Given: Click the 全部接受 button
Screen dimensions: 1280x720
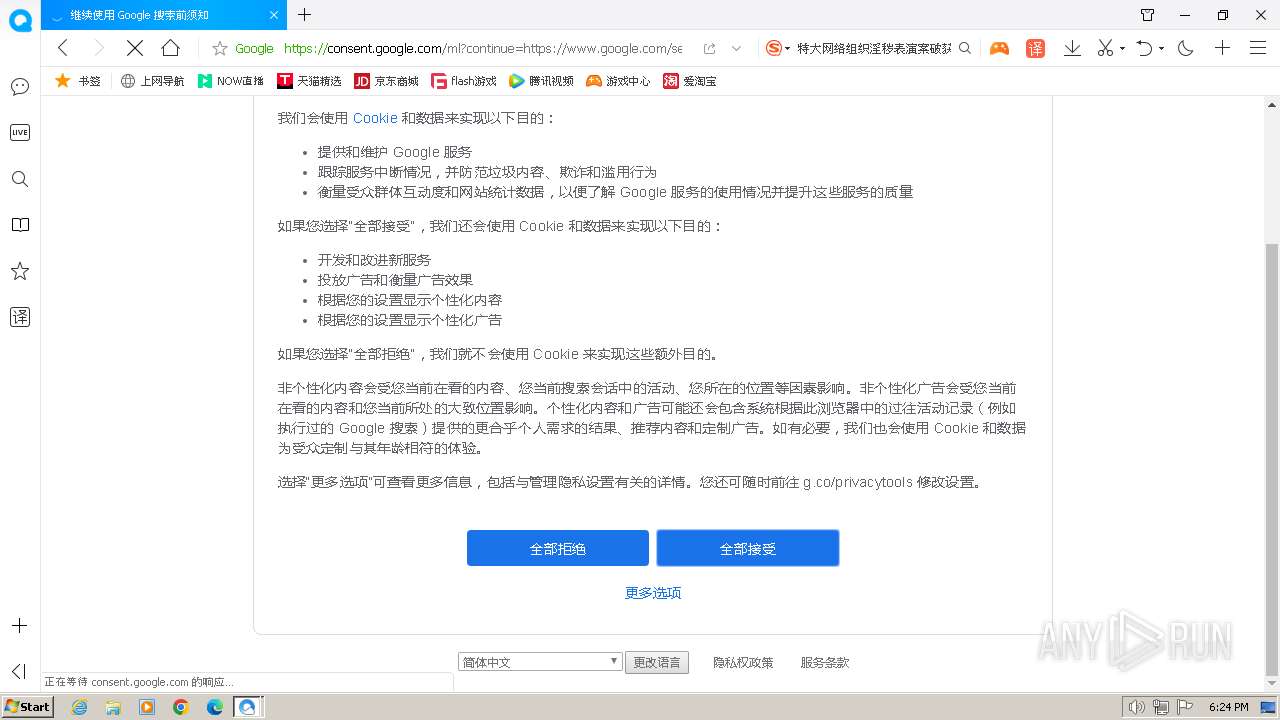Looking at the screenshot, I should click(x=748, y=548).
